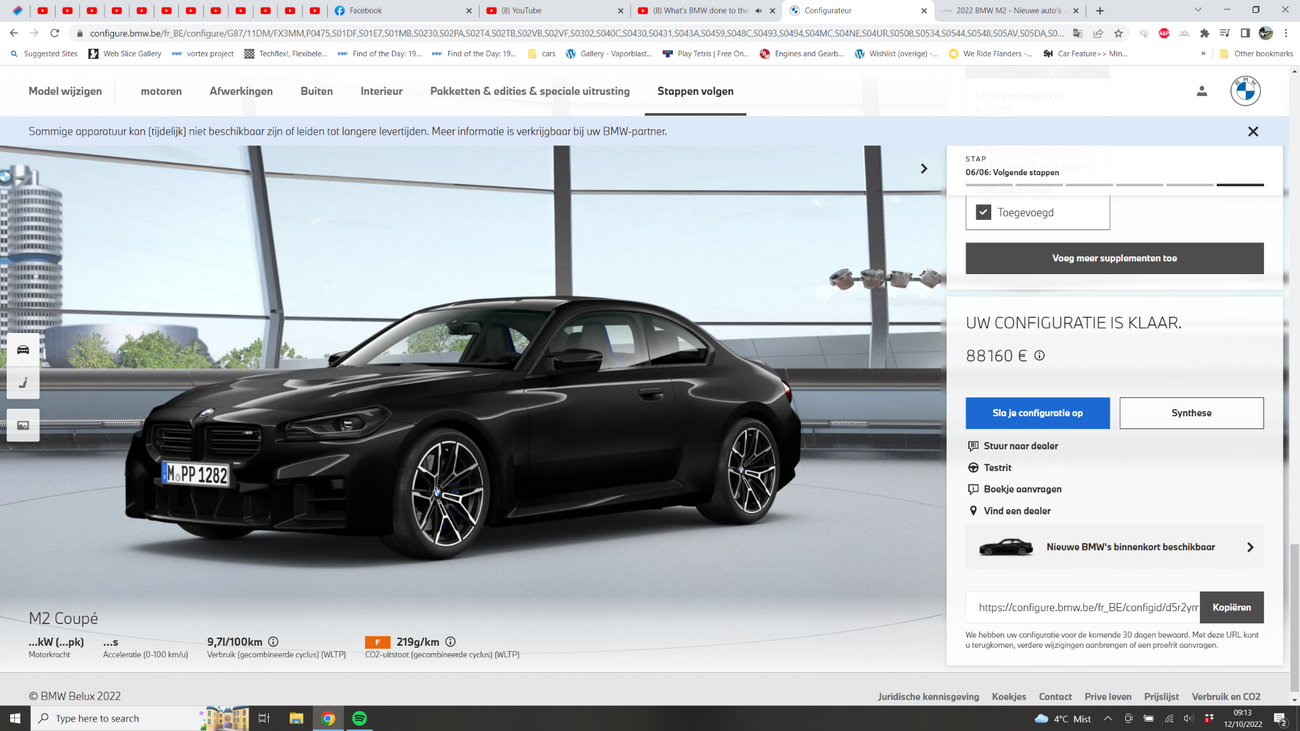This screenshot has width=1300, height=731.
Task: Open Chrome media controls icon
Action: point(1225,33)
